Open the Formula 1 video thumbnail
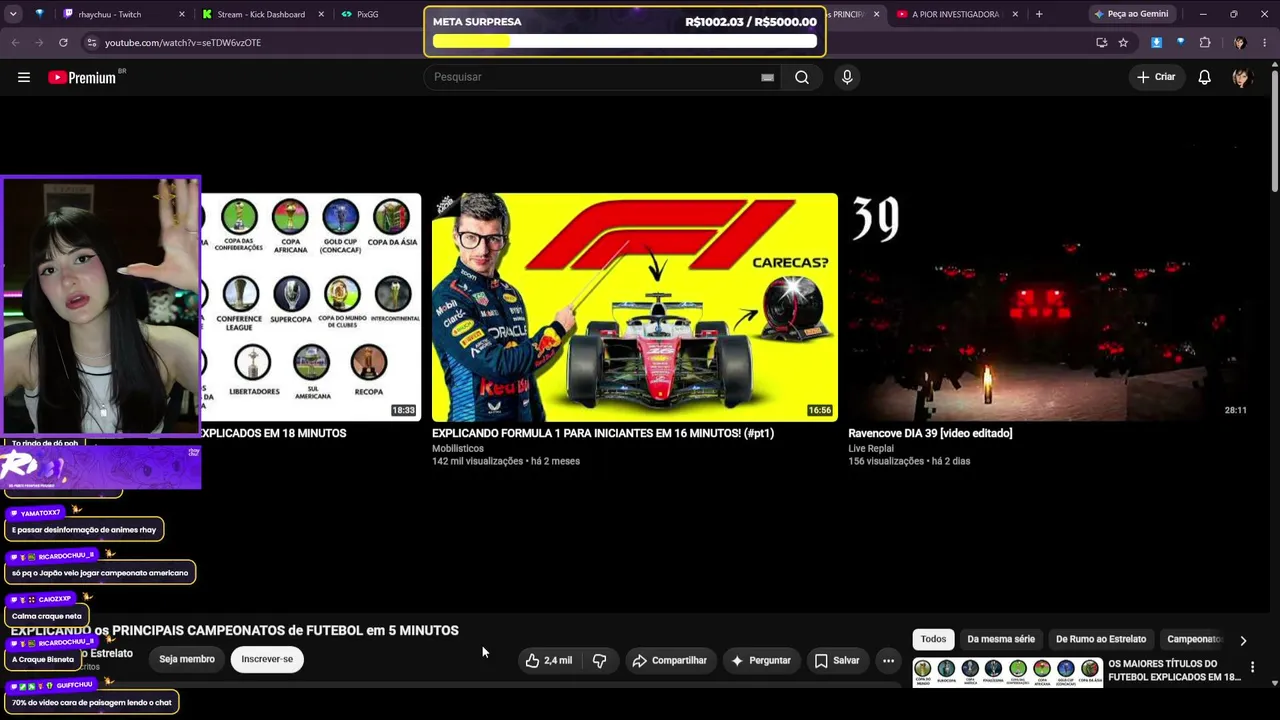Viewport: 1280px width, 720px height. (x=635, y=307)
